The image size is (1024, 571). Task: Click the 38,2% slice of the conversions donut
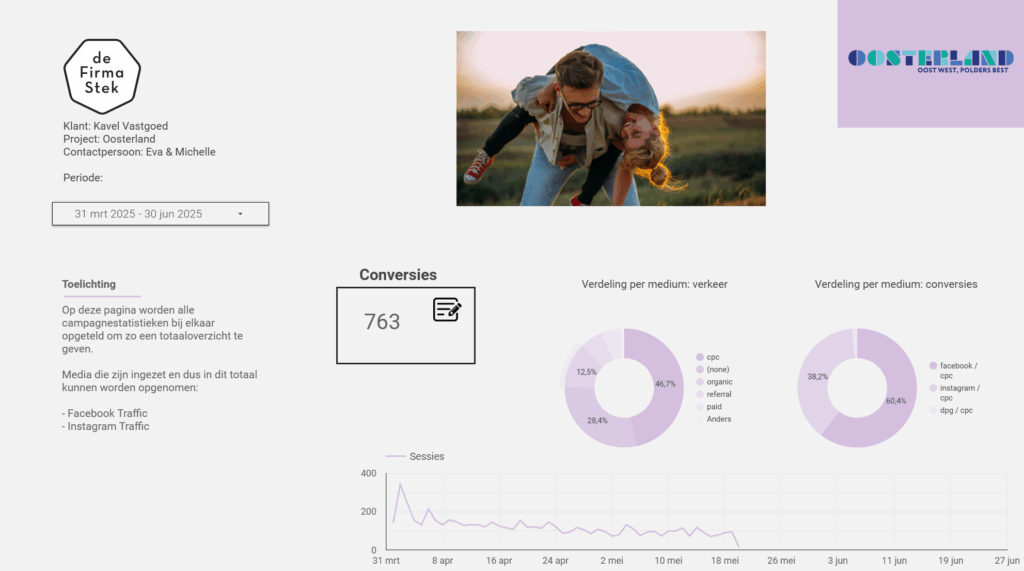[x=816, y=378]
